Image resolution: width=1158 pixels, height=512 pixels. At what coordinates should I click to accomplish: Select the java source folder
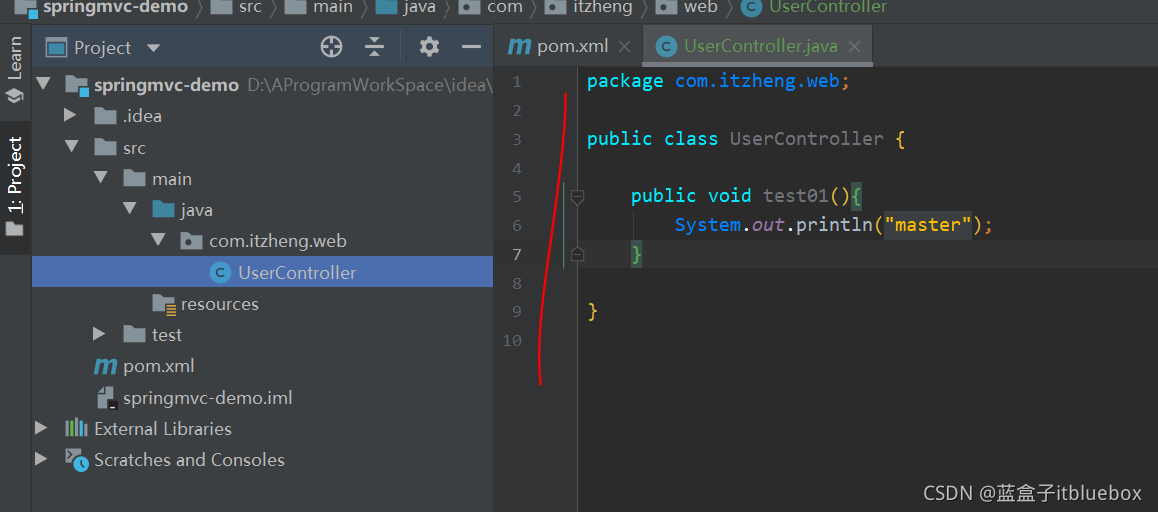[x=196, y=211]
